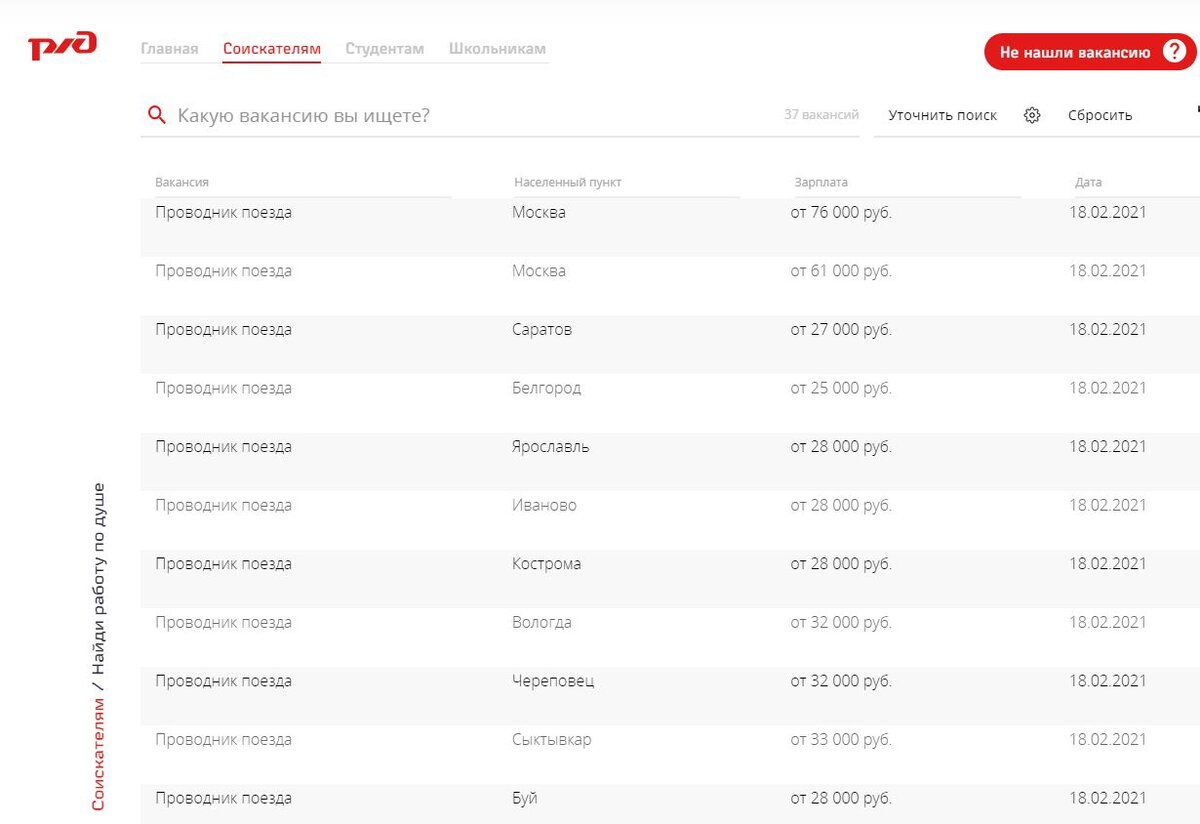This screenshot has height=824, width=1200.
Task: Open Проводник поезда vacancy in Череповец row
Action: [223, 681]
